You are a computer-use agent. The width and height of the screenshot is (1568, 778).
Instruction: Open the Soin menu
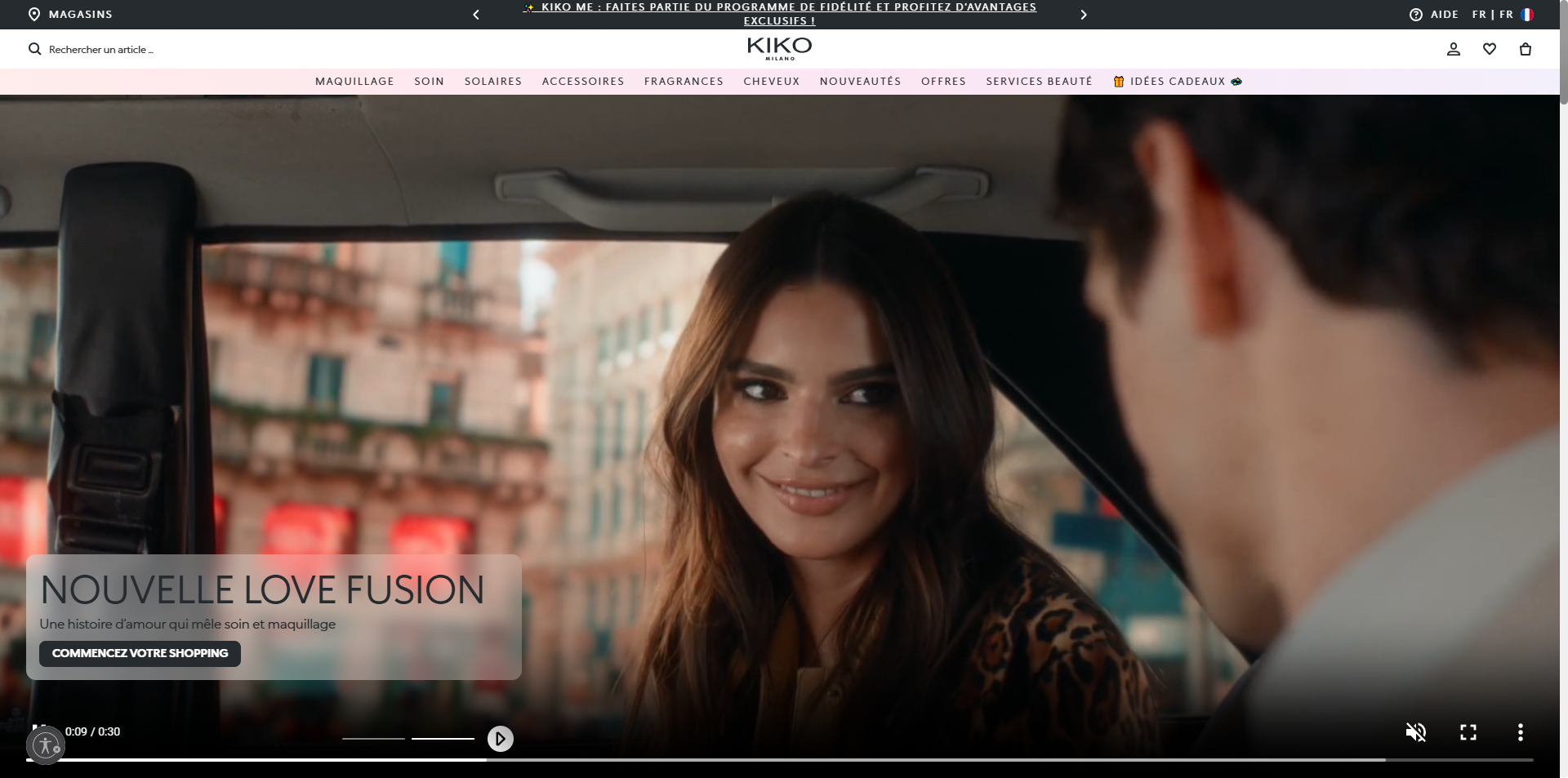429,82
